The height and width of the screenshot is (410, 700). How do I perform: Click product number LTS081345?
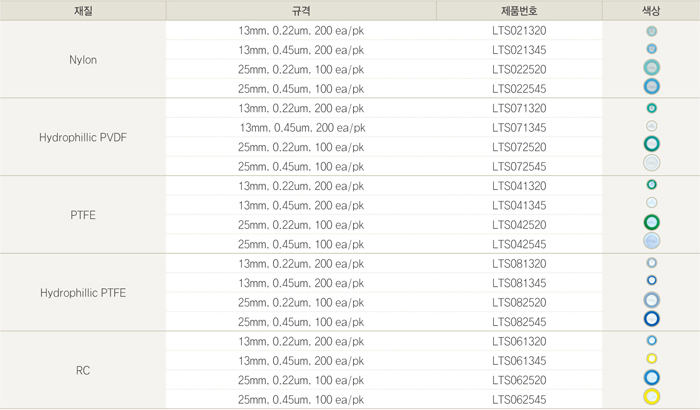coord(519,283)
